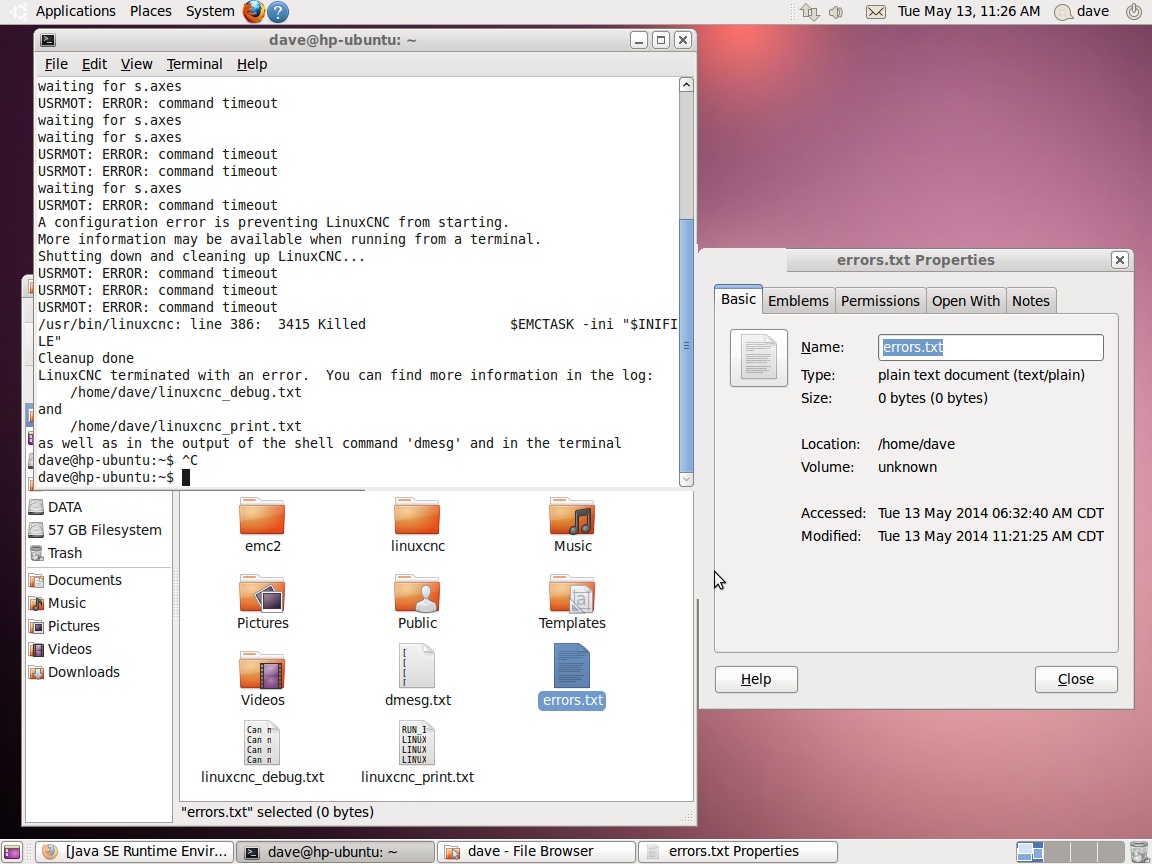Switch to dave@hp-ubuntu terminal taskbar entry
The width and height of the screenshot is (1152, 864).
[335, 852]
